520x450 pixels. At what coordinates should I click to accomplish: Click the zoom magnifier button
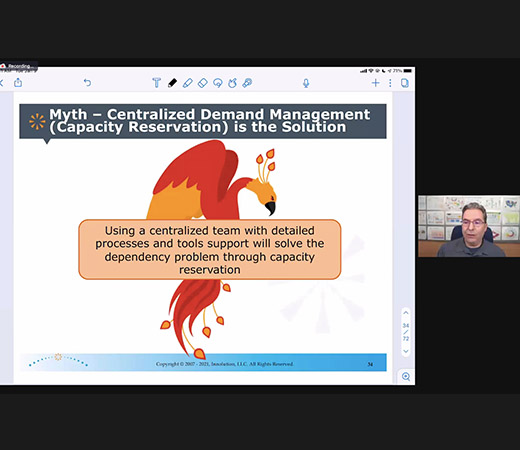(x=406, y=377)
